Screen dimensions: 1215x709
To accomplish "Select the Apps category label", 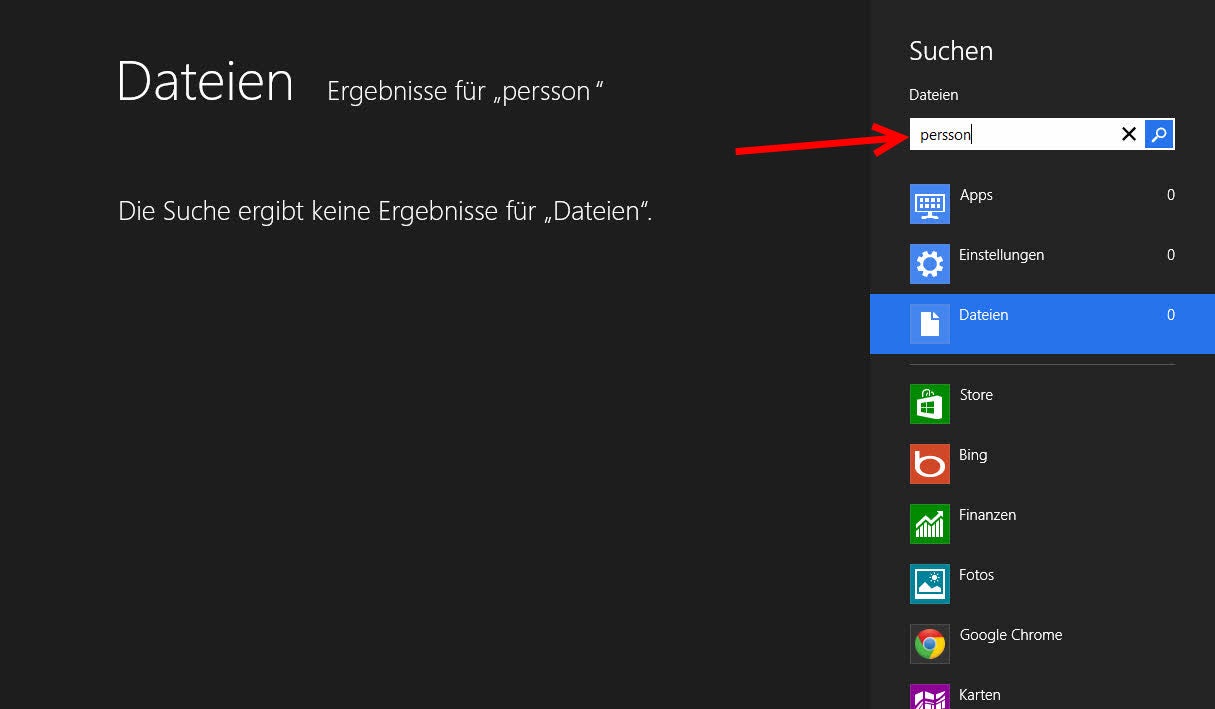I will tap(976, 195).
